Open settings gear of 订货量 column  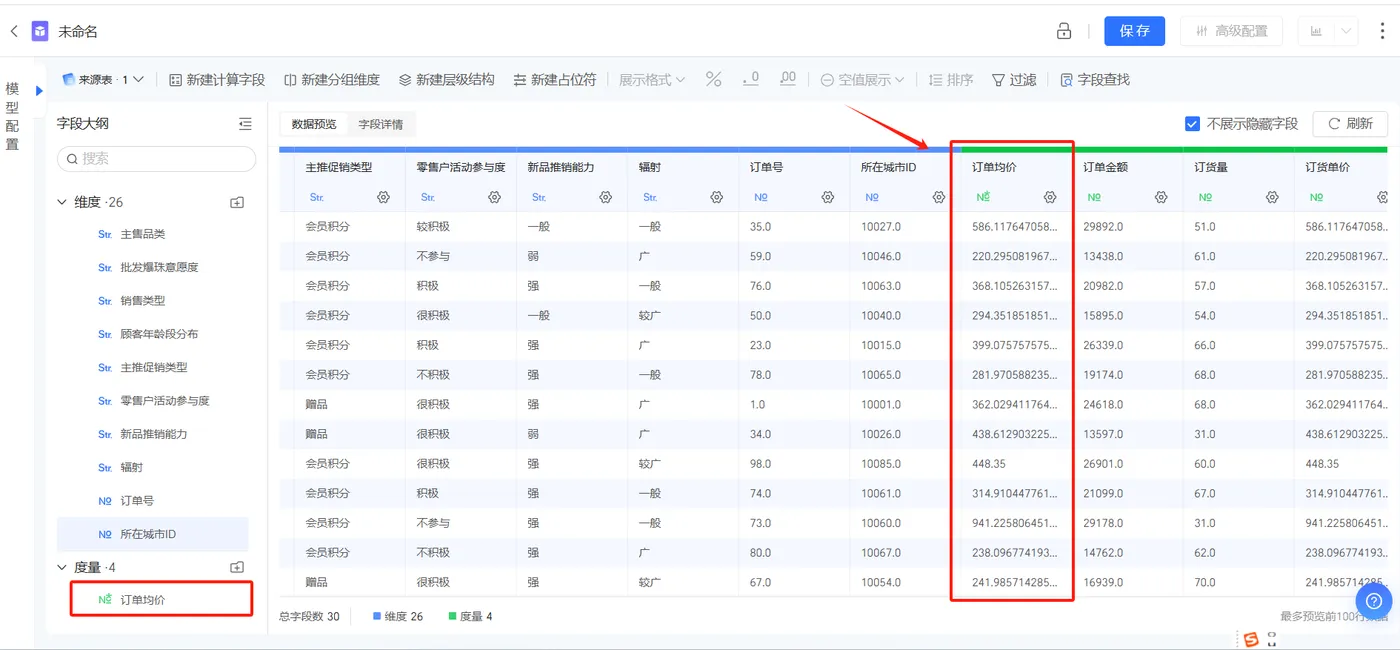1271,198
